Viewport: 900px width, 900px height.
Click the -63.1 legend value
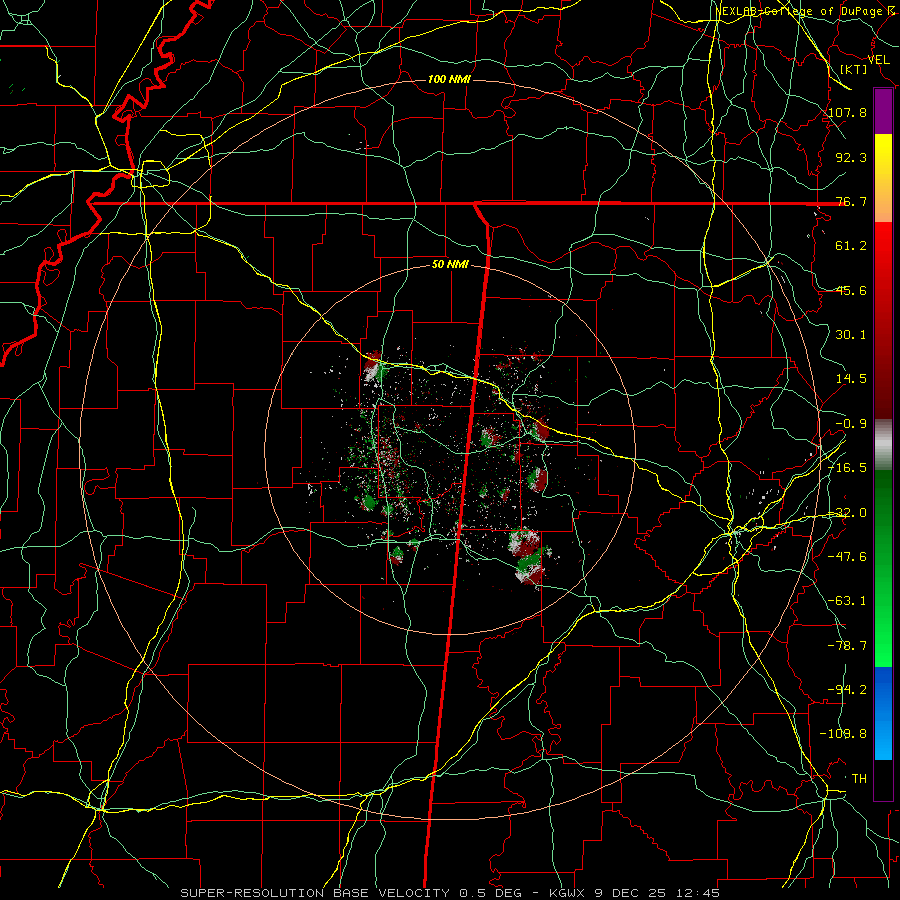848,601
